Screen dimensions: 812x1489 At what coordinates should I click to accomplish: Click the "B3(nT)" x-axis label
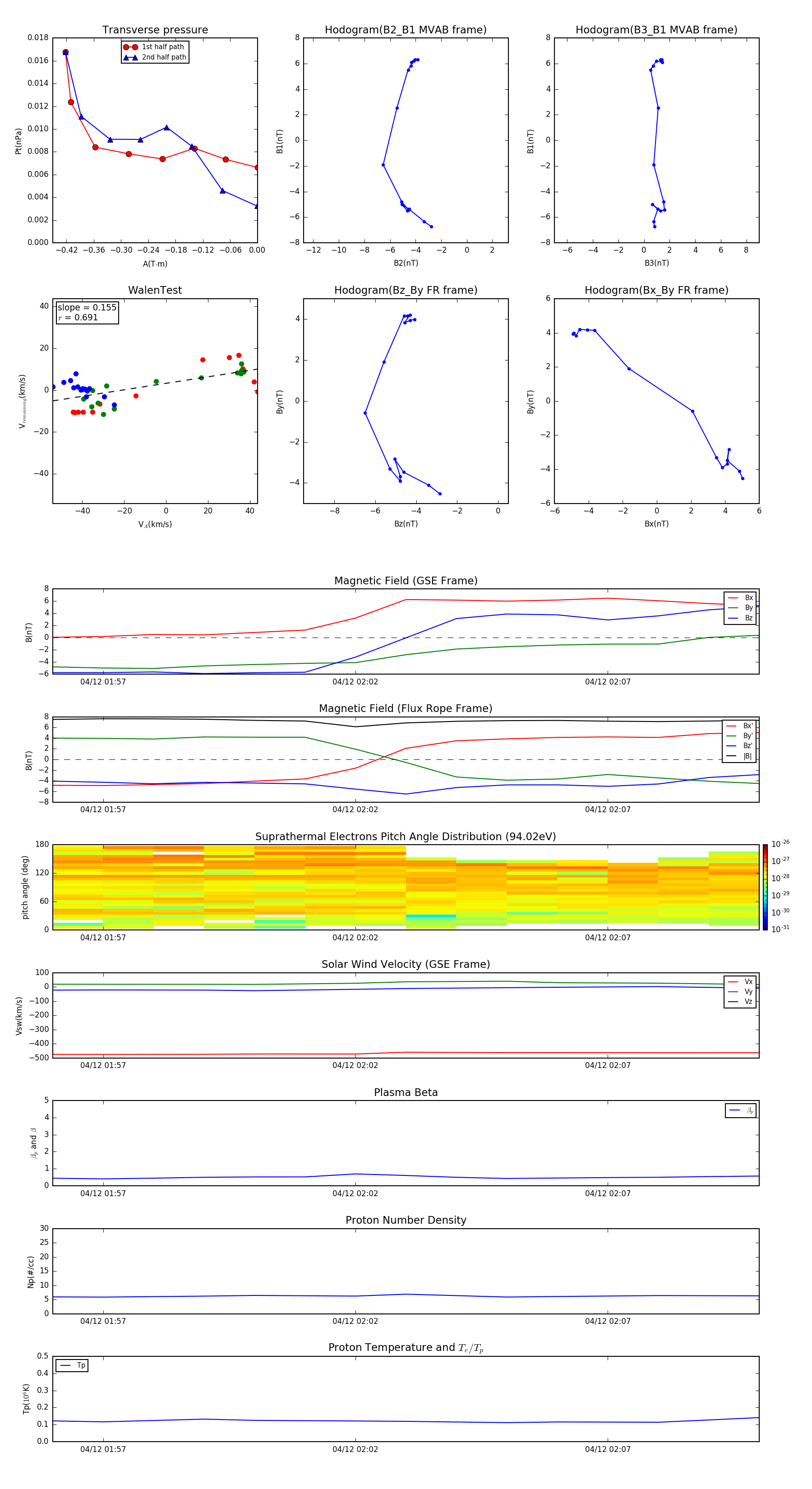click(656, 263)
